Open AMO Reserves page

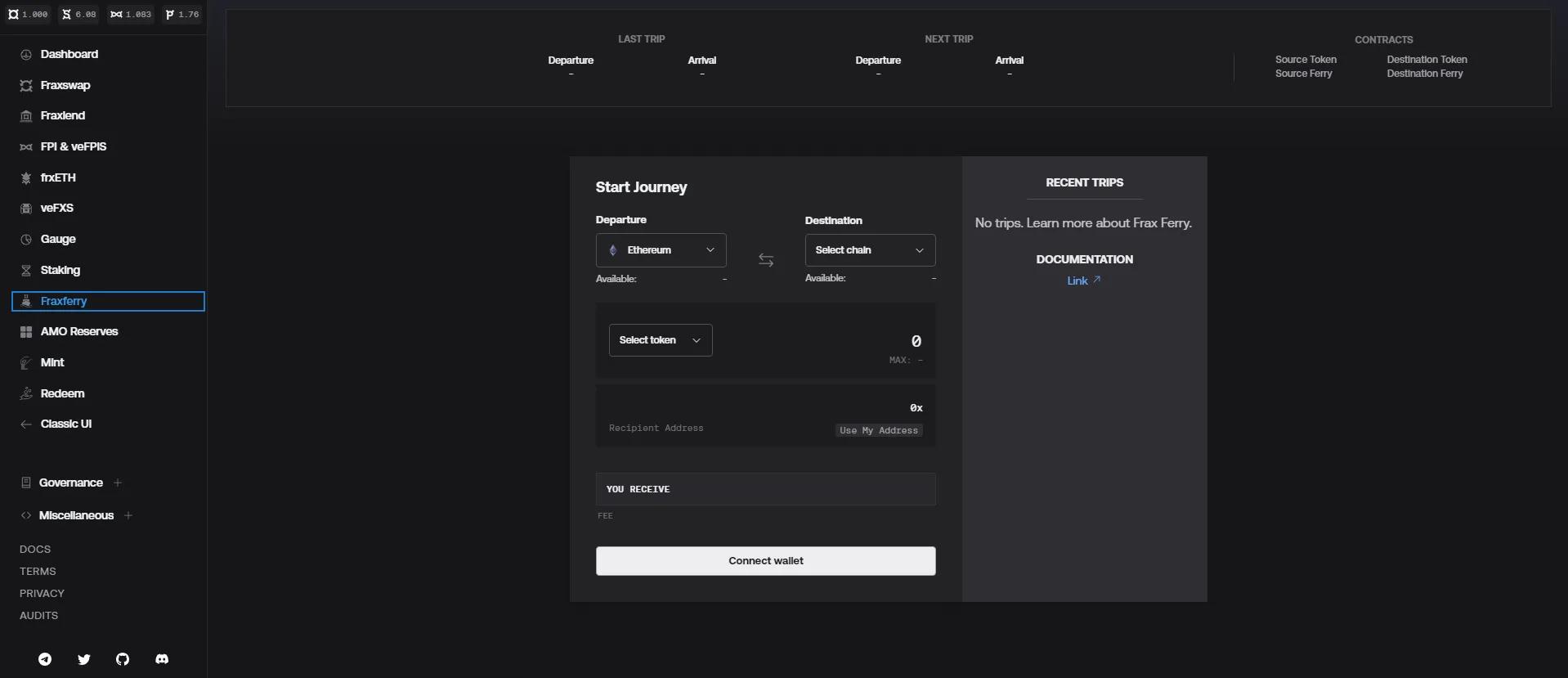[x=79, y=332]
